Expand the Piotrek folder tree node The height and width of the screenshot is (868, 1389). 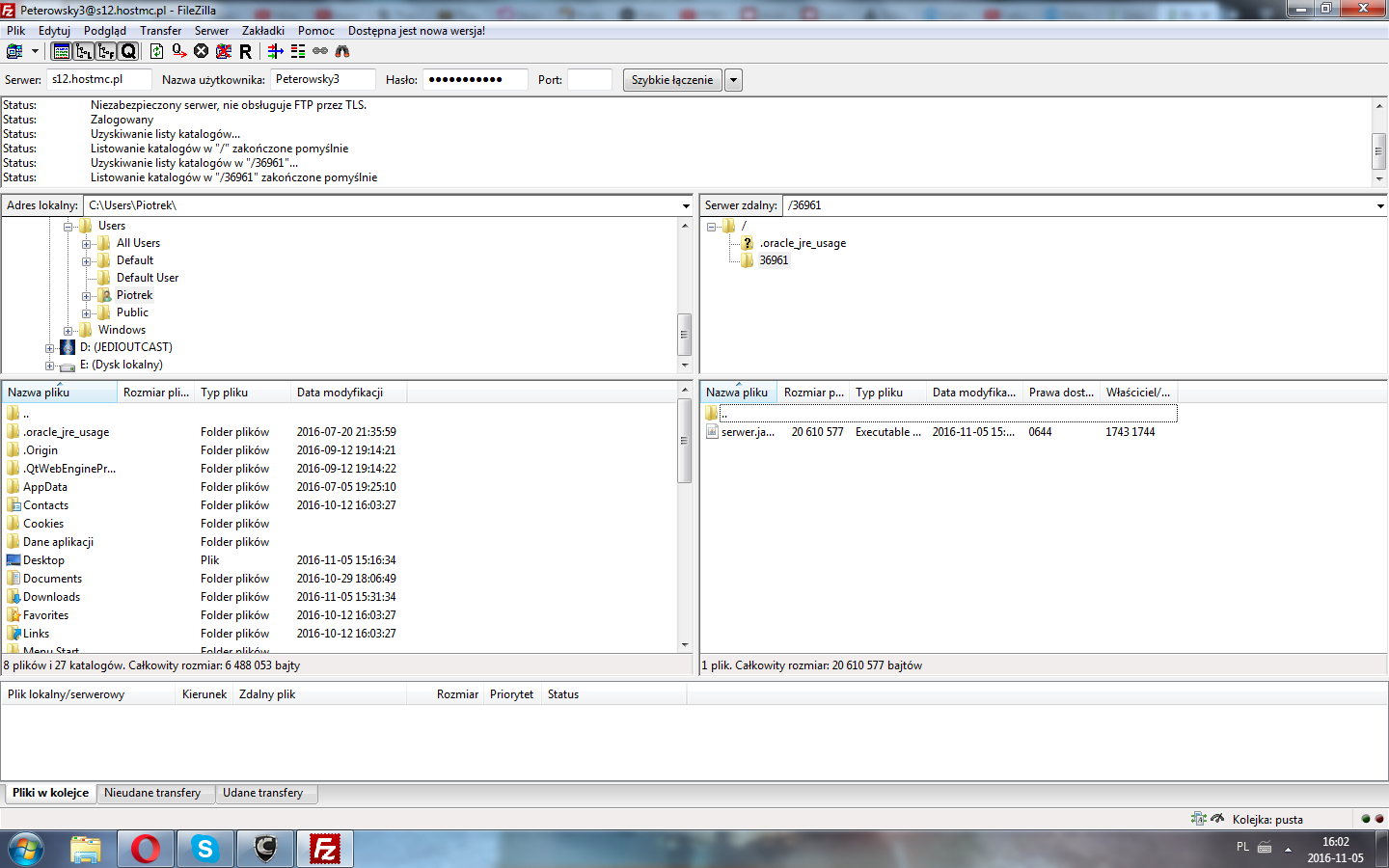coord(86,296)
